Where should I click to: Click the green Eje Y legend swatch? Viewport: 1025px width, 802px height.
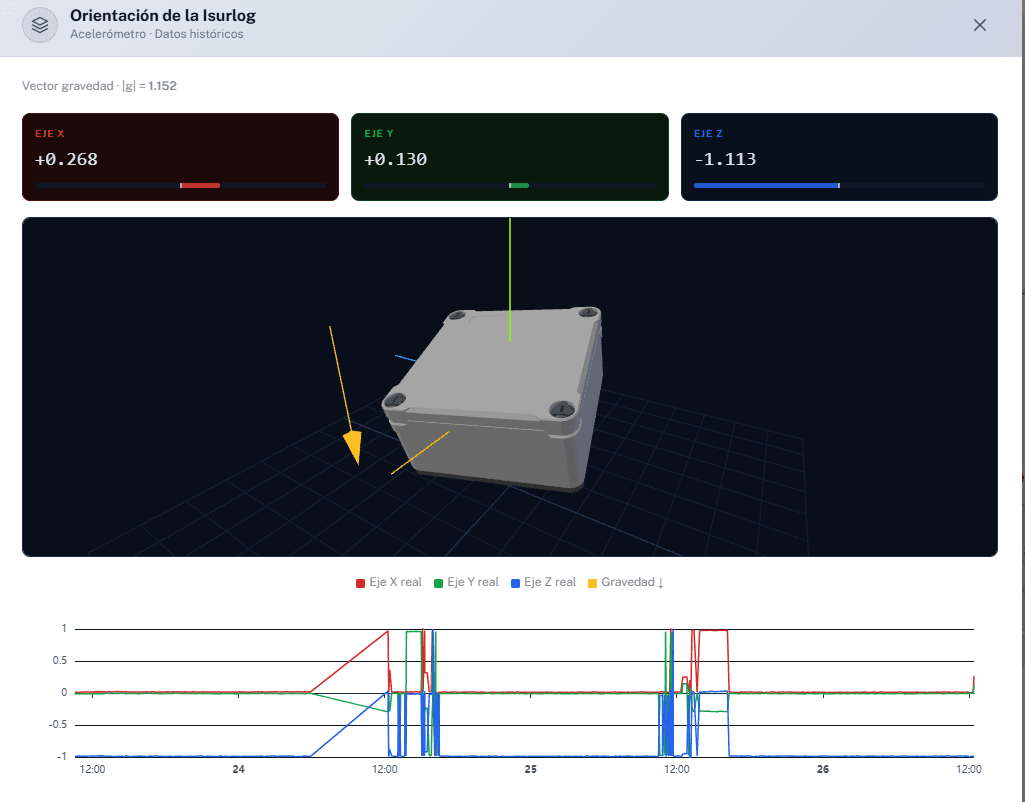pos(439,583)
